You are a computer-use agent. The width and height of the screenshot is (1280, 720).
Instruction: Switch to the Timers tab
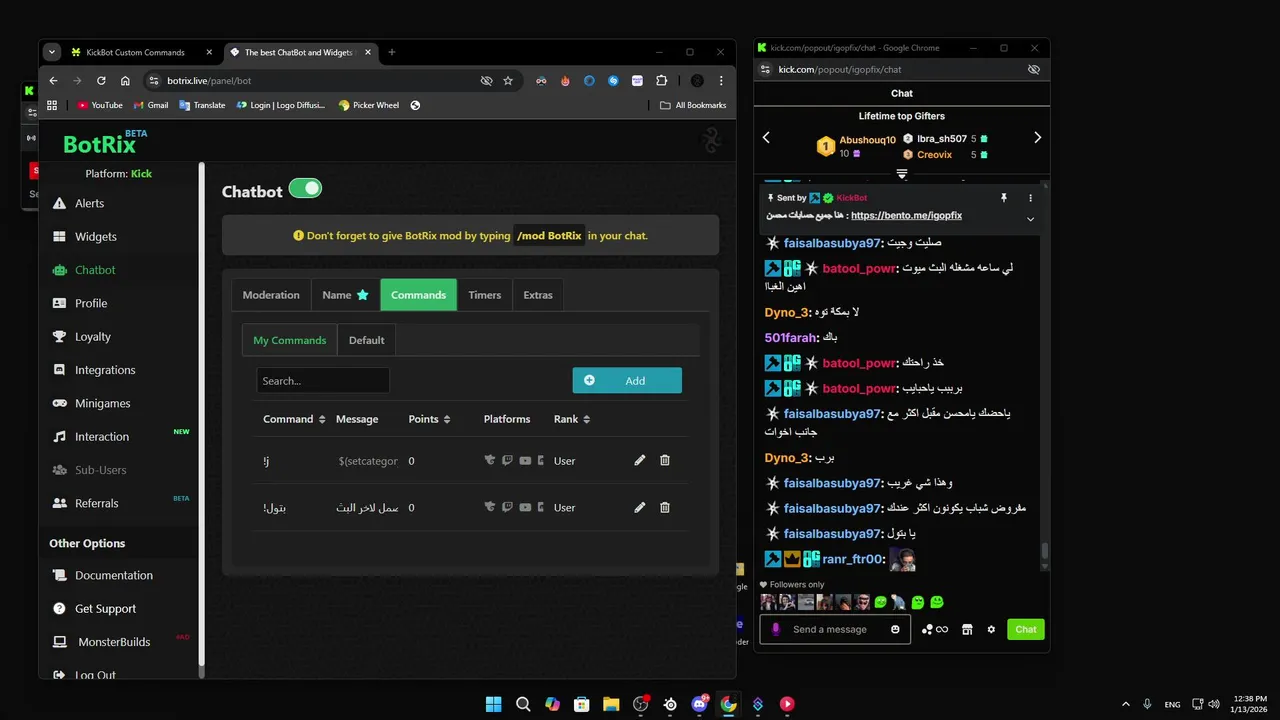click(x=485, y=295)
